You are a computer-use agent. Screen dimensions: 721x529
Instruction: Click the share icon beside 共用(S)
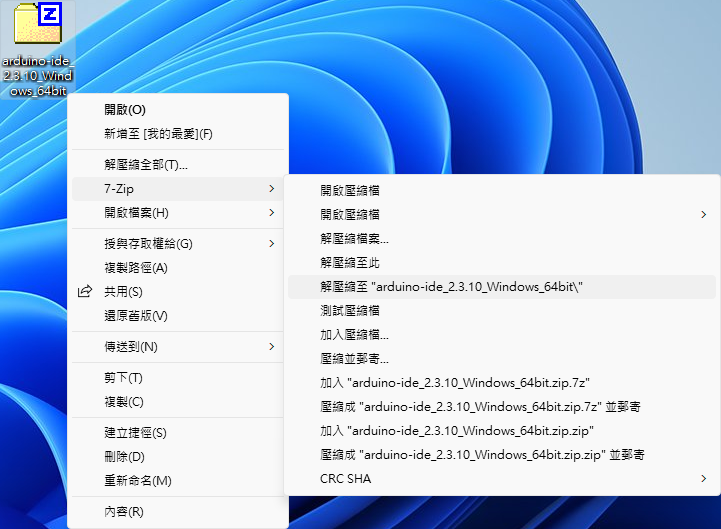(x=85, y=292)
